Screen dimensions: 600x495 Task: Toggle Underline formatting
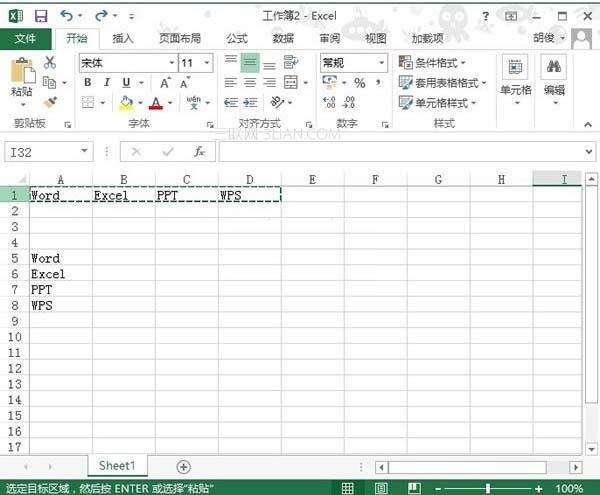pos(126,82)
